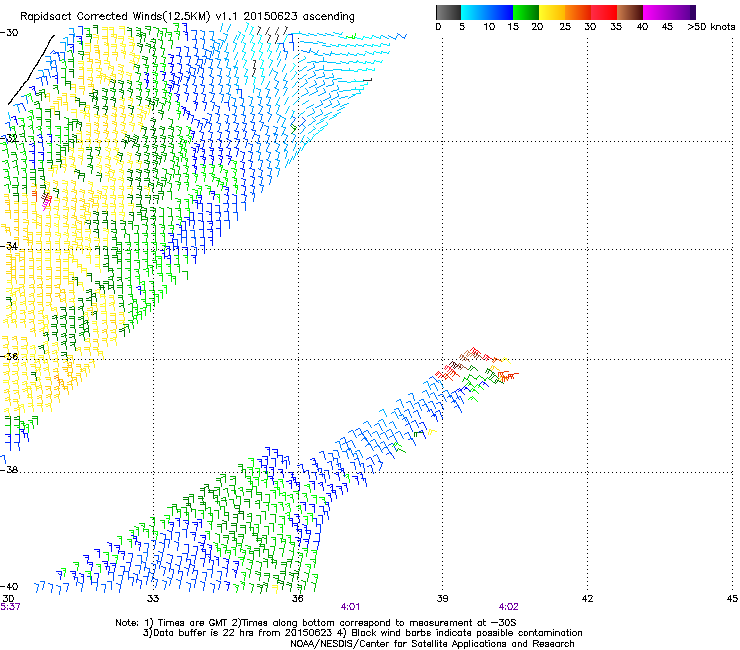Select the yellow 20–25 knots legend segment
Viewport: 740px width, 650px height.
tap(552, 12)
